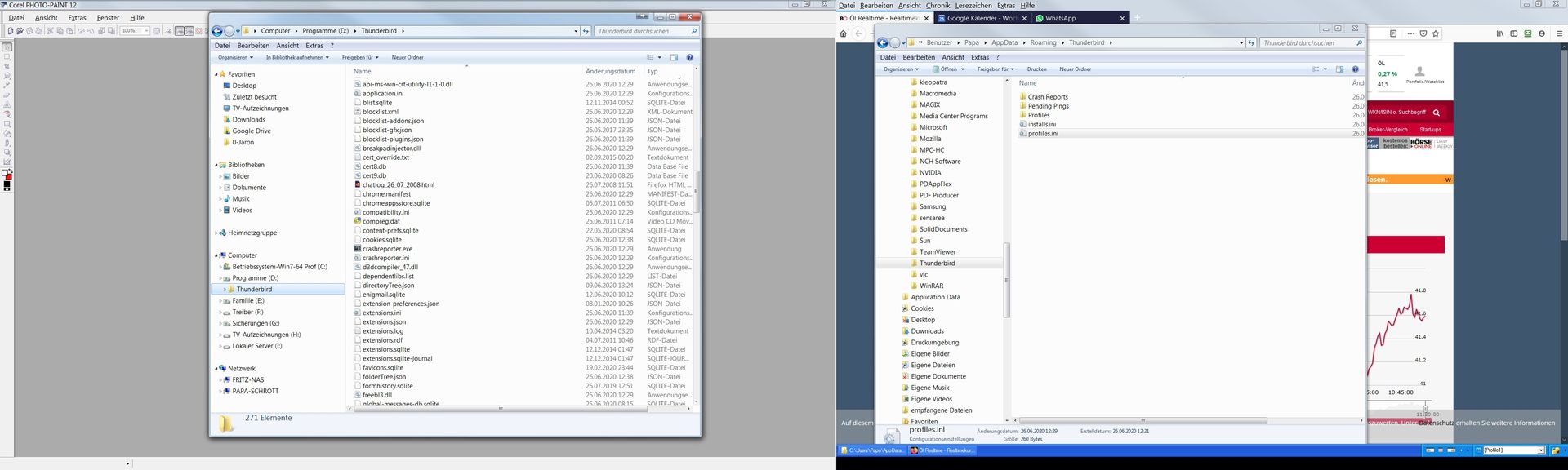Refresh the Programme (D:) Thunderbird folder view
Image resolution: width=1568 pixels, height=470 pixels.
[x=586, y=31]
